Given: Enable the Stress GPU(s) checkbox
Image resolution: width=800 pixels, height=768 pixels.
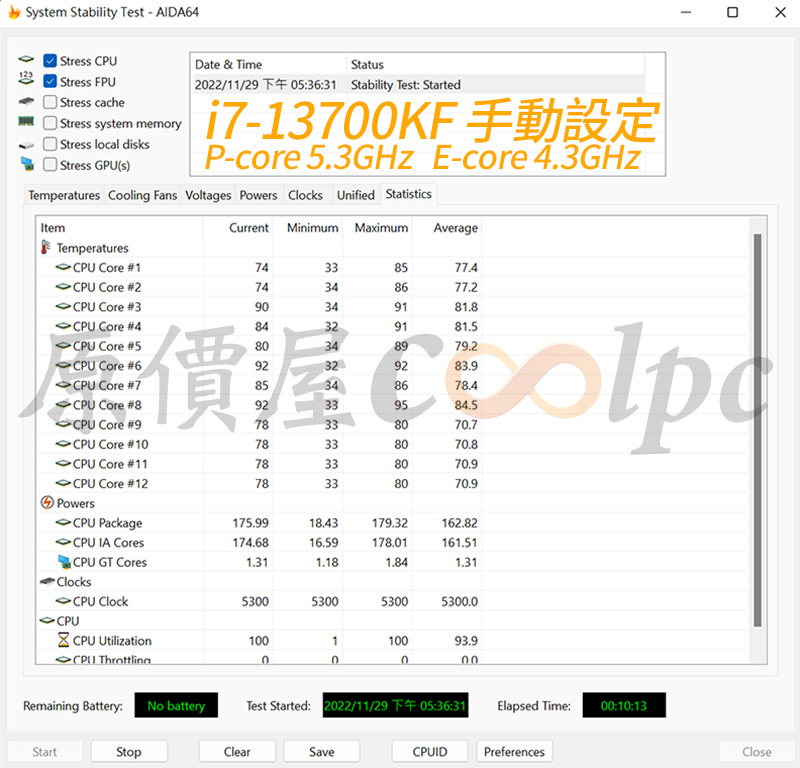Looking at the screenshot, I should pyautogui.click(x=50, y=165).
